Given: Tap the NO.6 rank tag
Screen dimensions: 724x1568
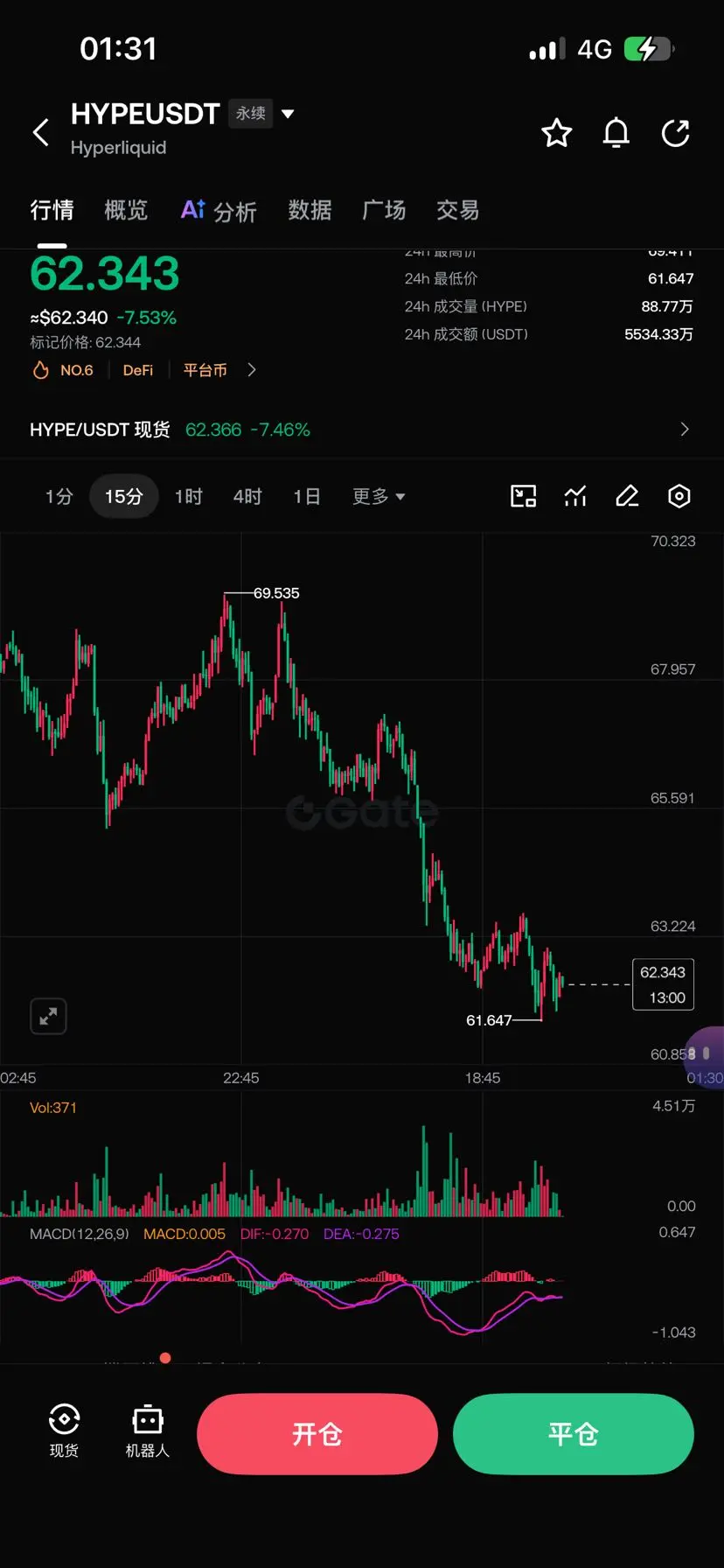Looking at the screenshot, I should [76, 370].
